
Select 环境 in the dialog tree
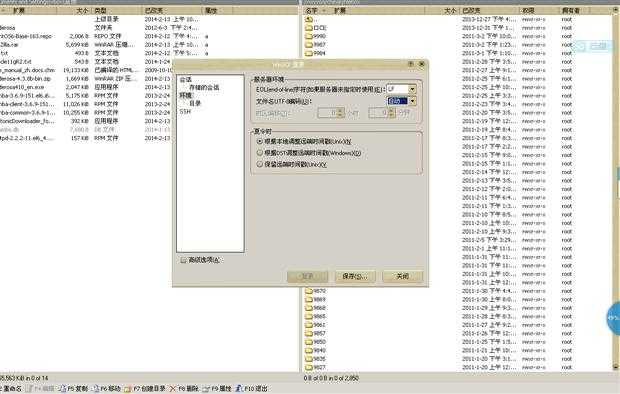click(185, 95)
